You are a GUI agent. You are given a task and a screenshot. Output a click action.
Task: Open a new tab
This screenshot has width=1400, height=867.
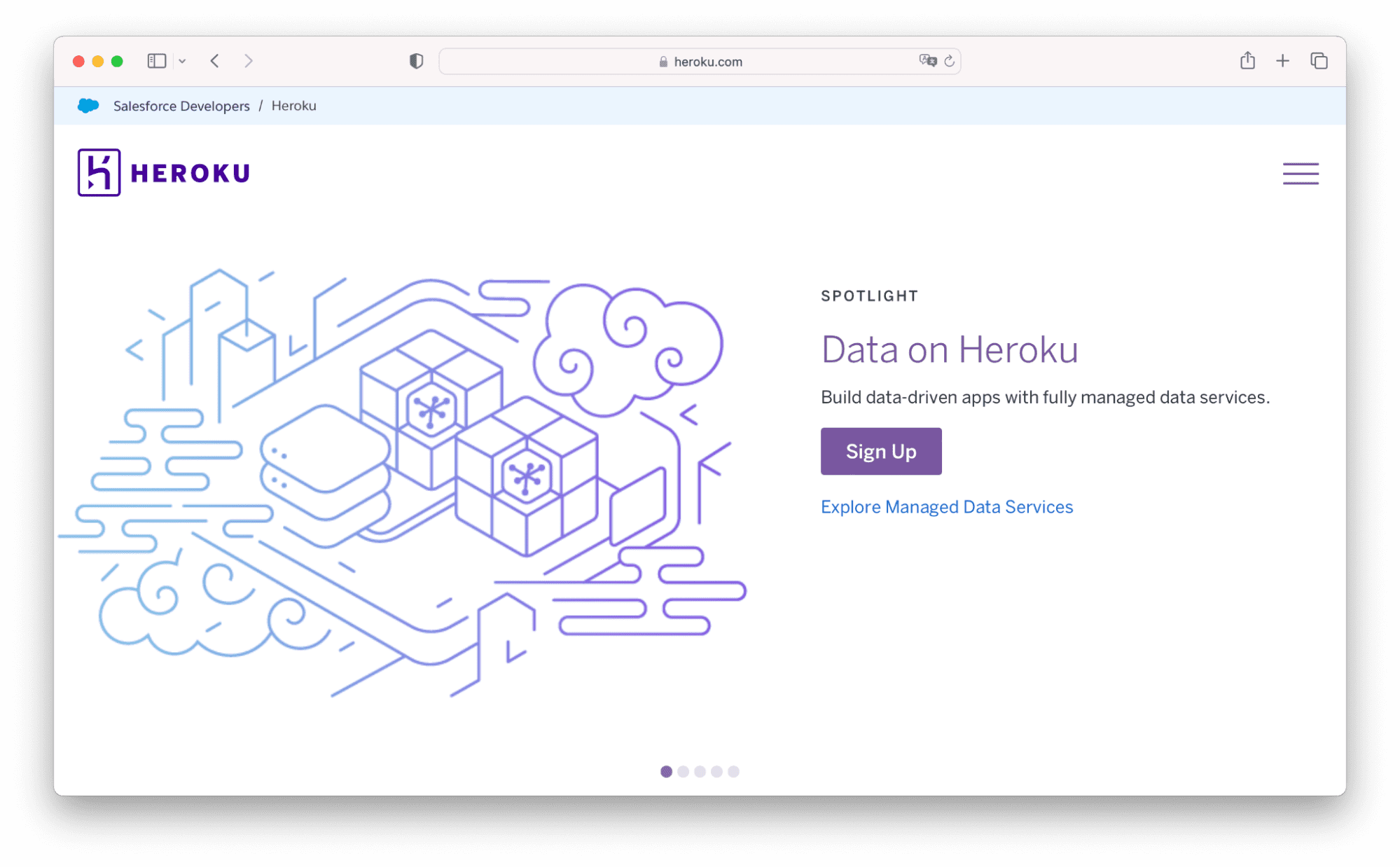click(1282, 61)
